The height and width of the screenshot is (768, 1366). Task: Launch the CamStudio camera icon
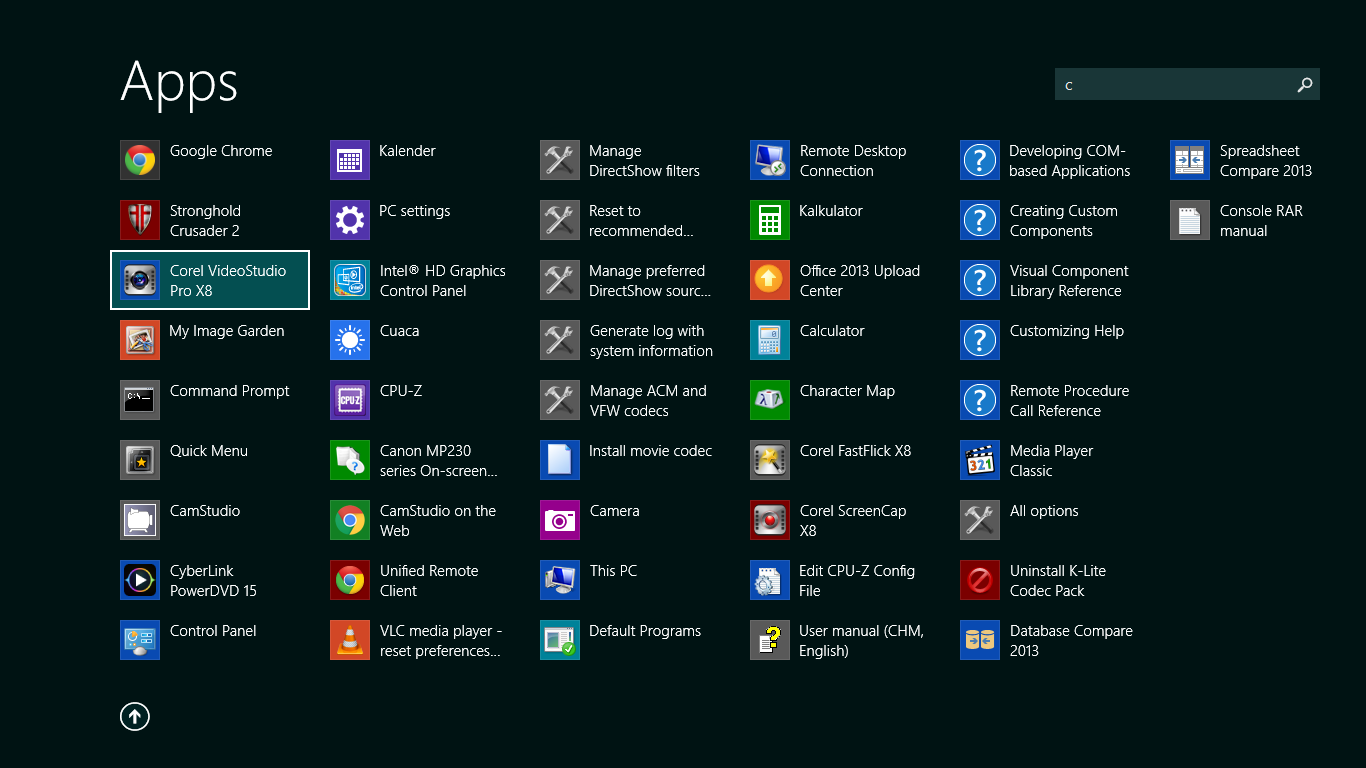(140, 520)
